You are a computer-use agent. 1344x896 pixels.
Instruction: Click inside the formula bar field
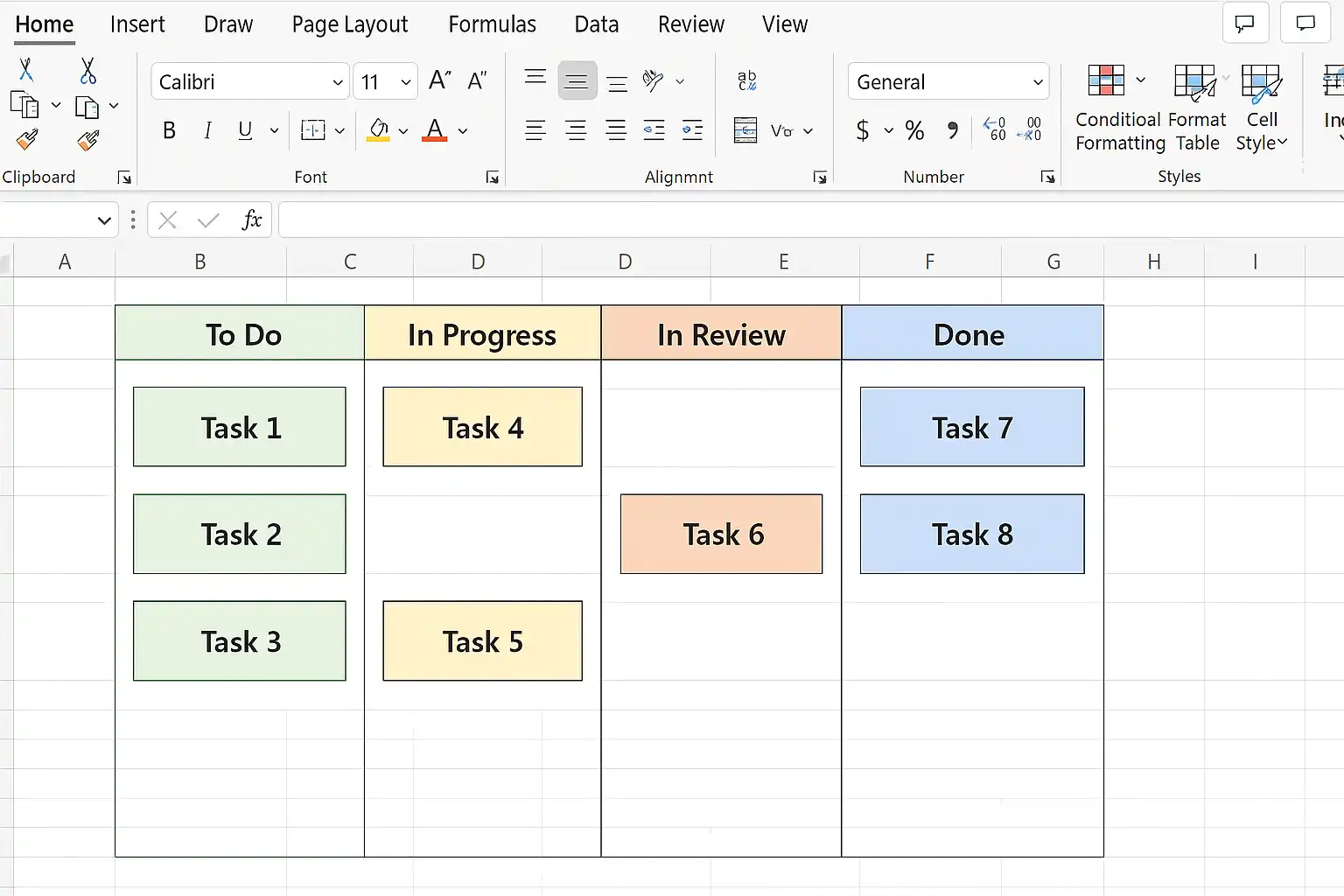pyautogui.click(x=810, y=220)
